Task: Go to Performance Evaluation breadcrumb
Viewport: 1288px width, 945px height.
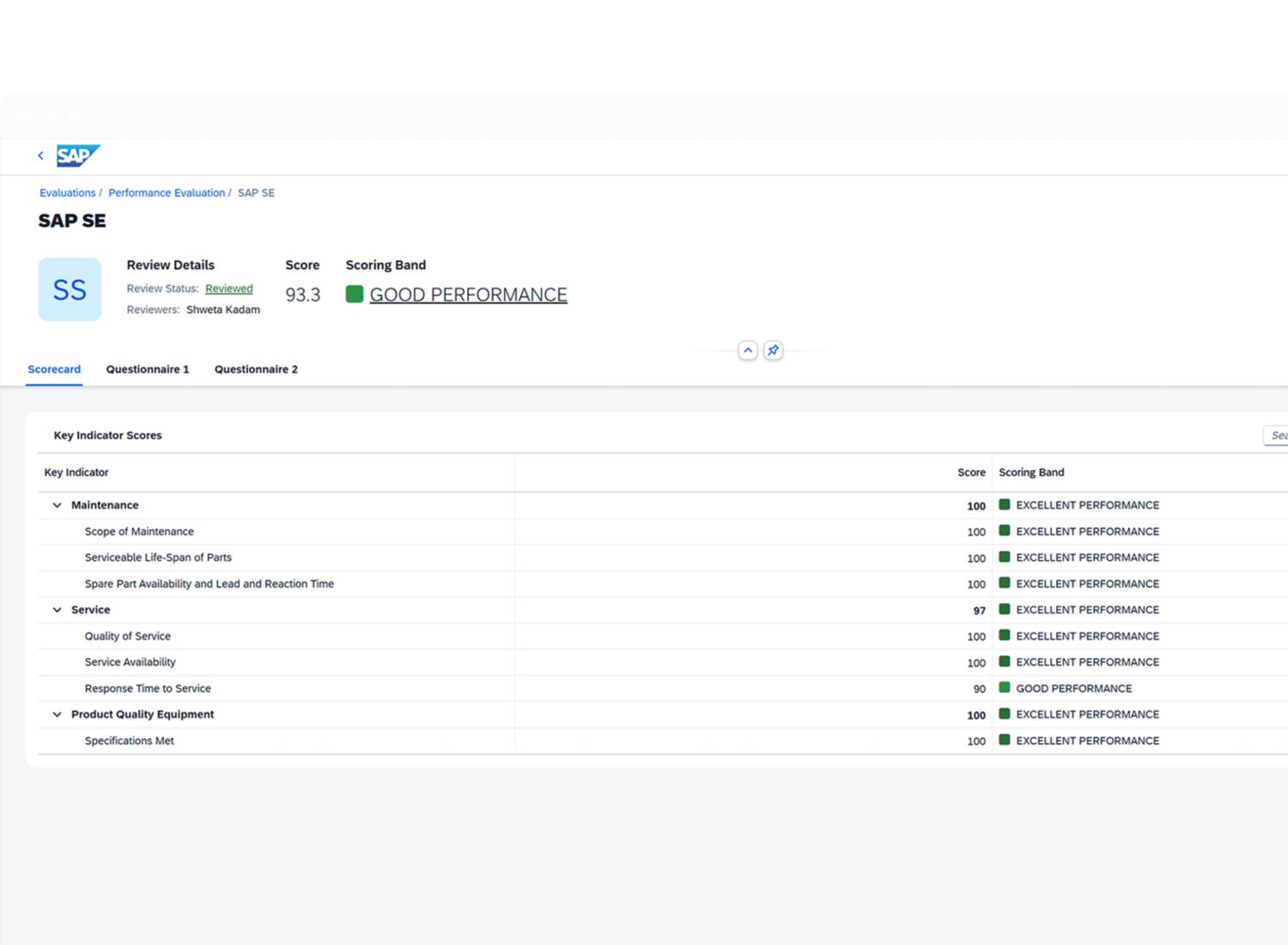Action: click(x=167, y=193)
